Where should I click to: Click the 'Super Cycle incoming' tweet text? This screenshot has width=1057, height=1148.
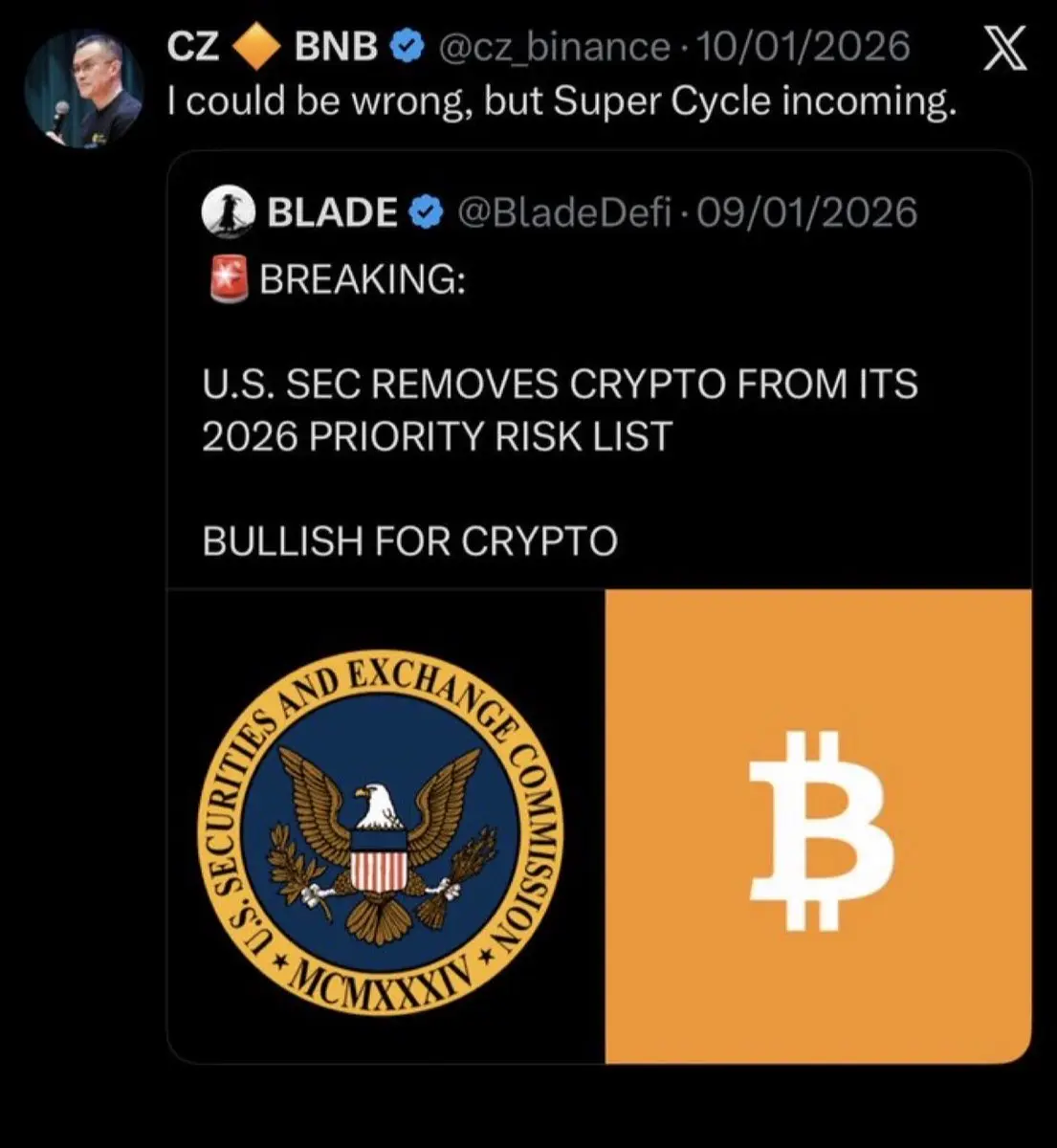coord(562,100)
